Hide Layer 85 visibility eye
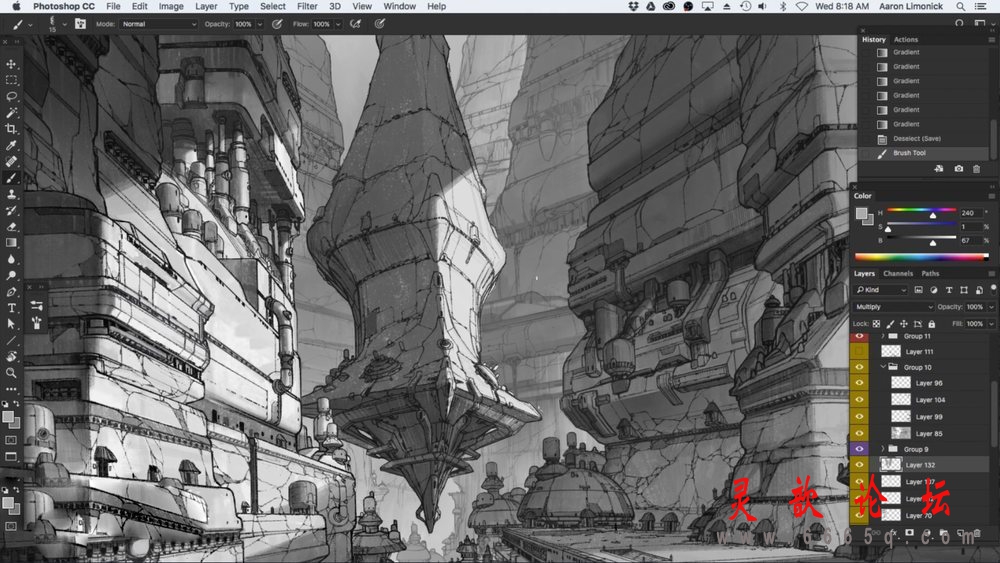 859,434
